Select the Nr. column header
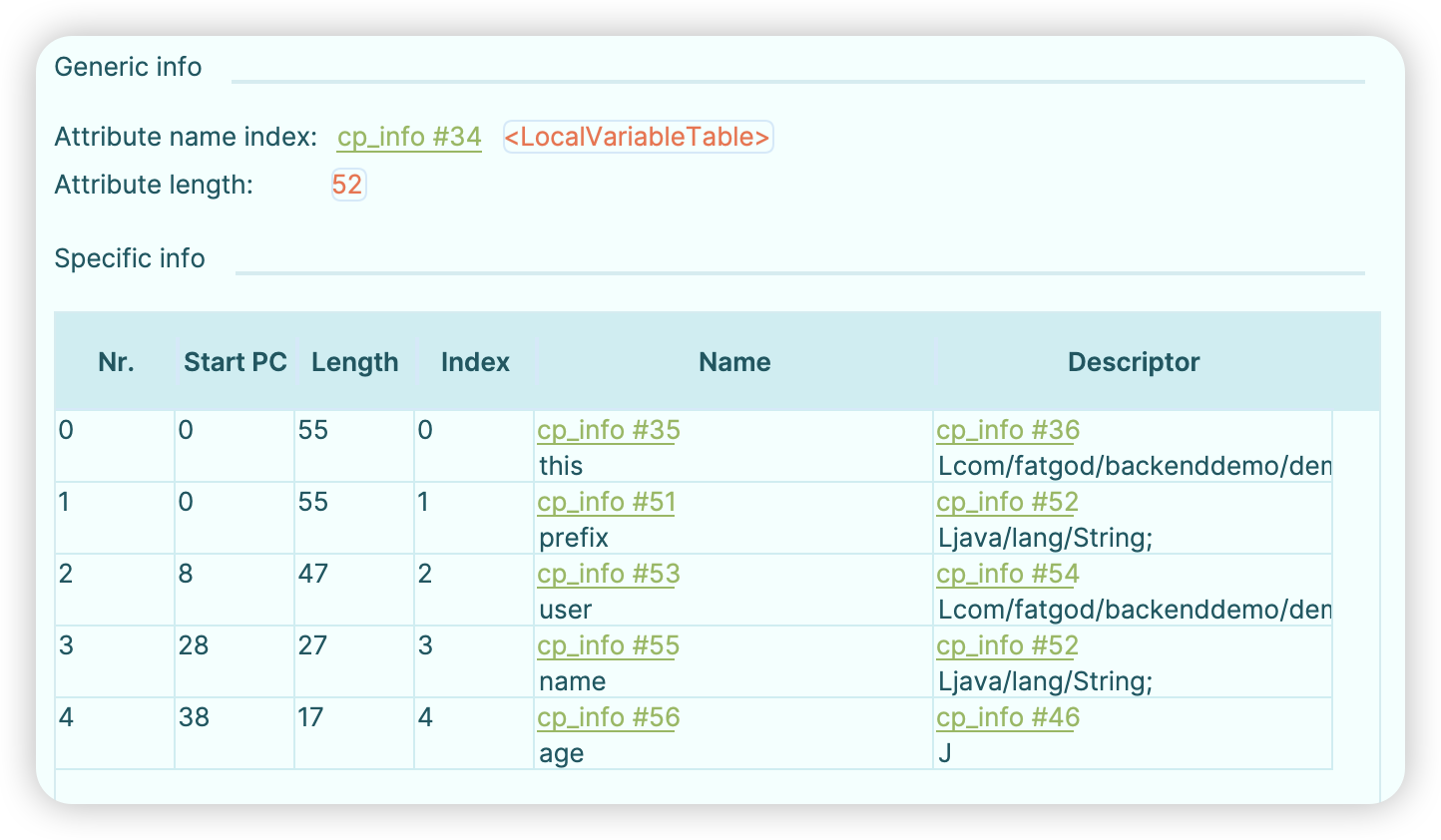 [x=116, y=362]
